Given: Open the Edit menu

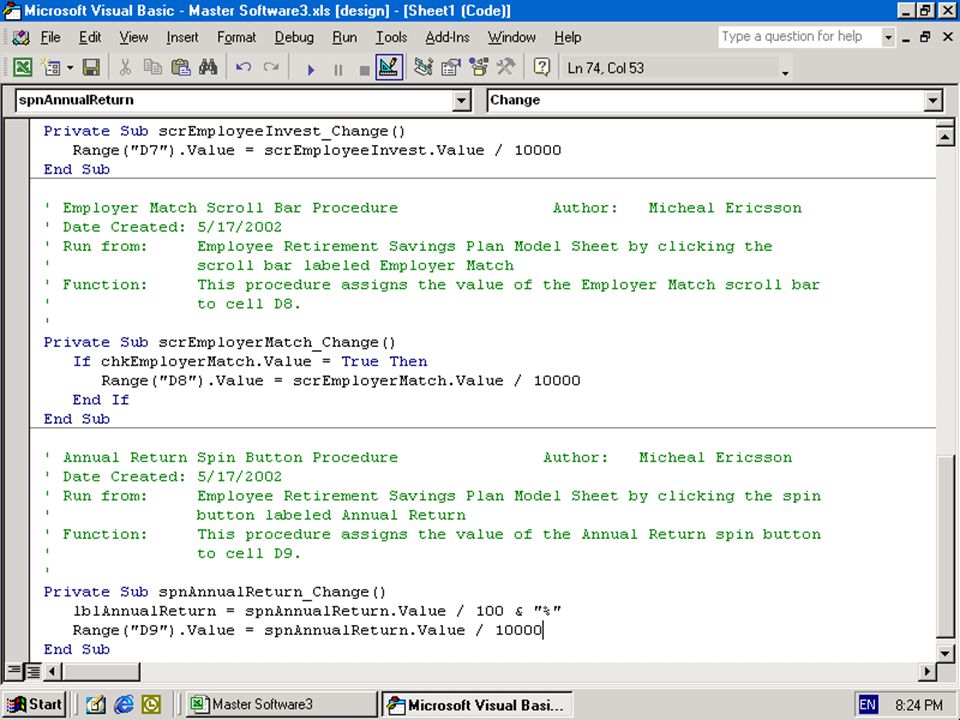Looking at the screenshot, I should click(x=90, y=37).
